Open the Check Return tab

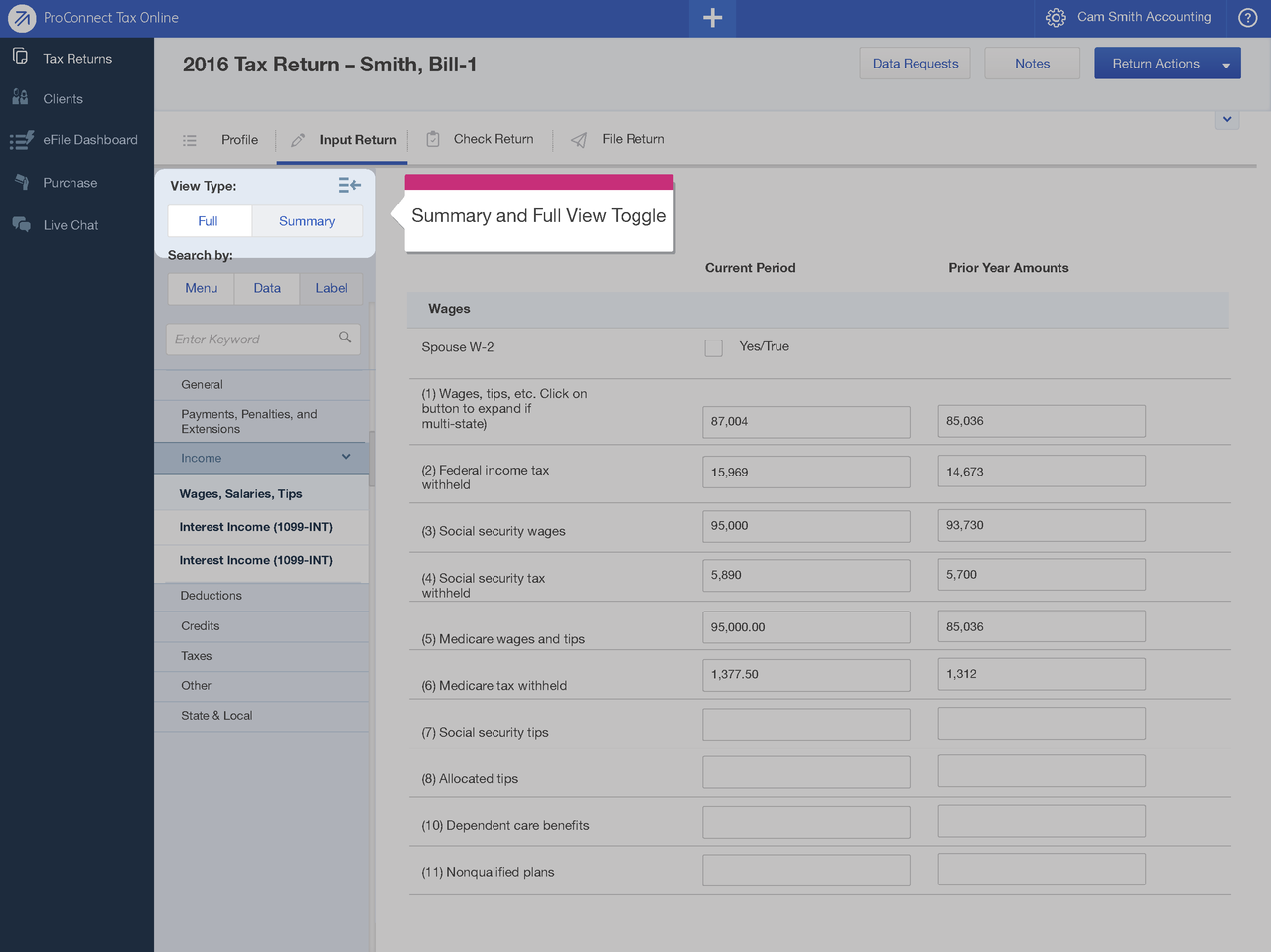pos(494,139)
